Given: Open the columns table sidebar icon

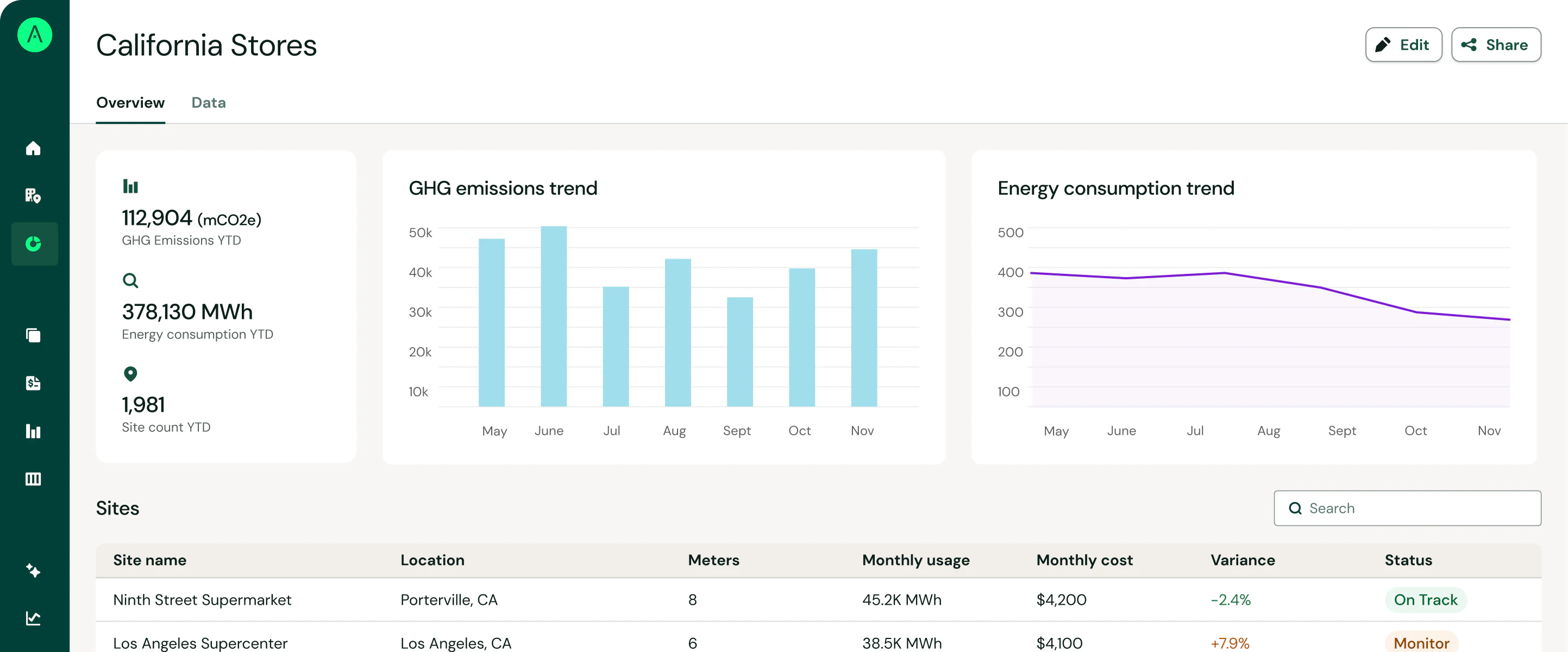Looking at the screenshot, I should click(x=34, y=479).
